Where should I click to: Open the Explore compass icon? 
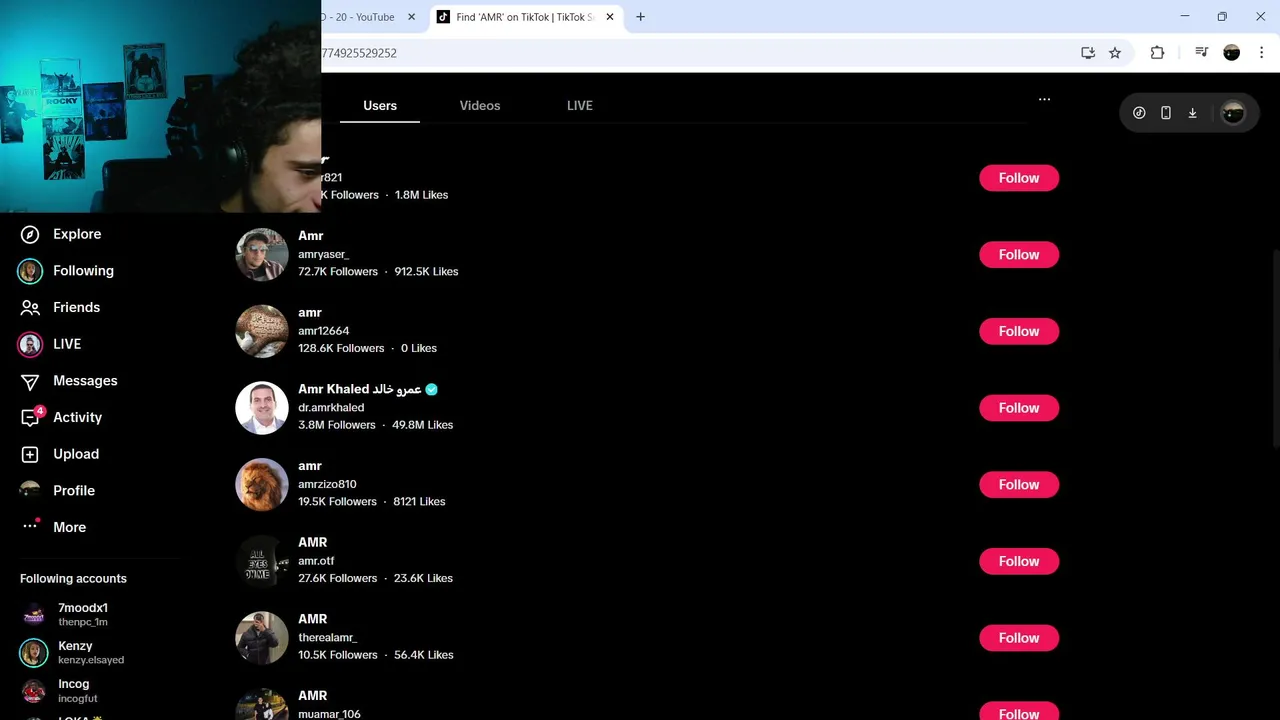[30, 234]
